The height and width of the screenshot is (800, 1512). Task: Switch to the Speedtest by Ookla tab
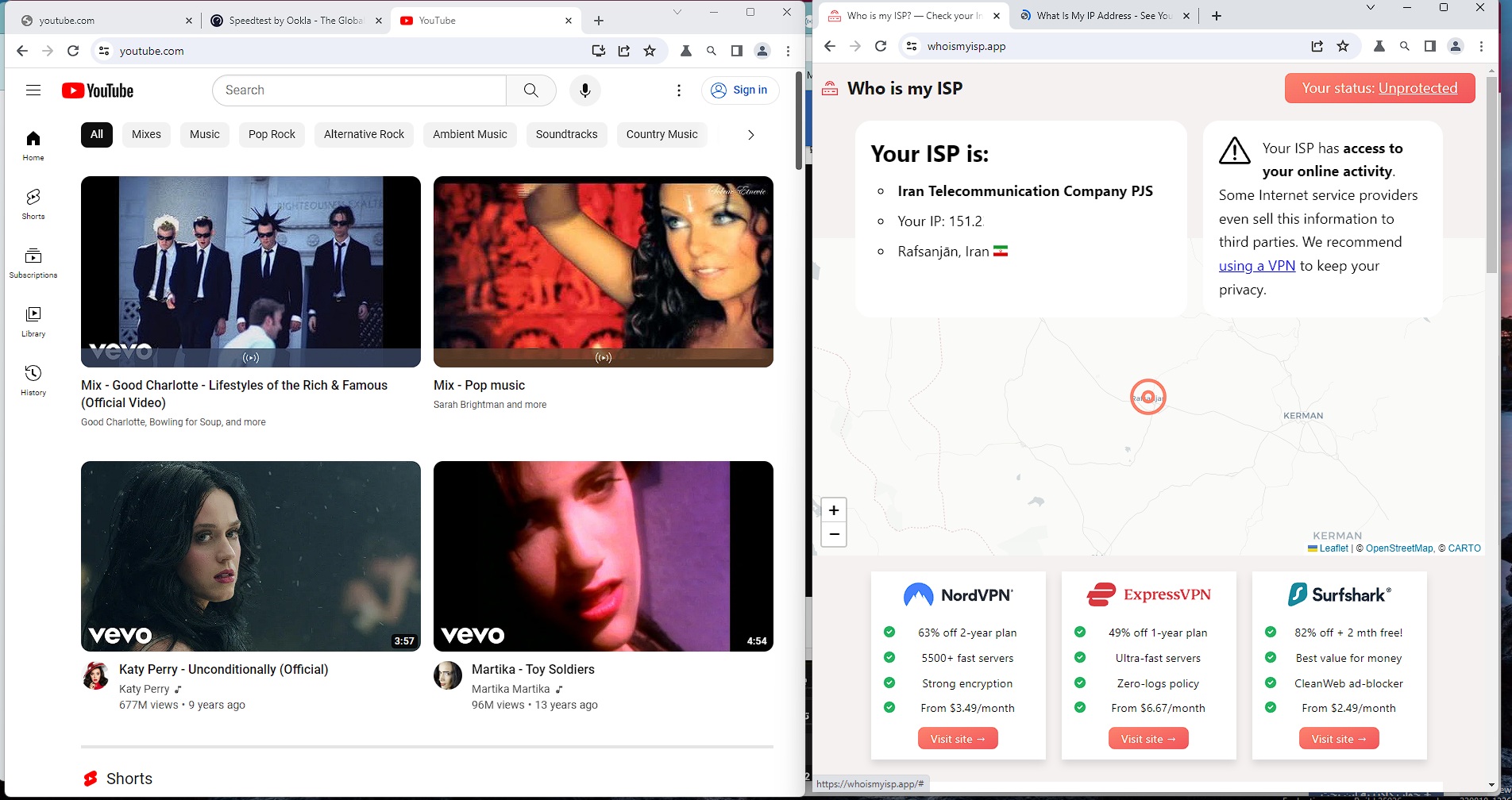[x=295, y=21]
